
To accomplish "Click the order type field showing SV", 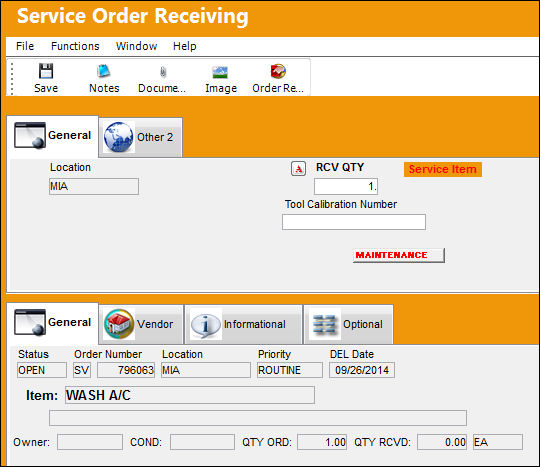I will point(82,370).
